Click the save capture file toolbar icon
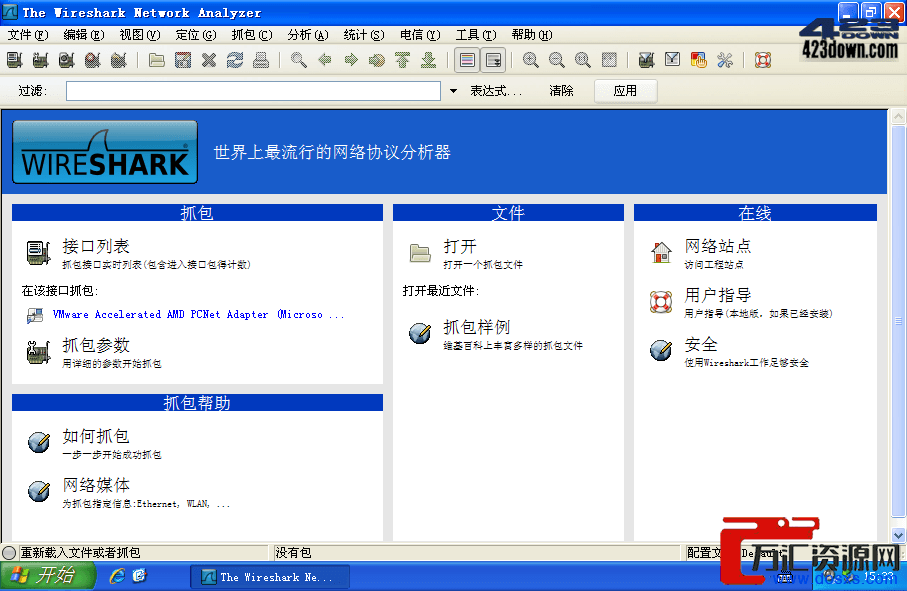Screen dimensions: 907x591 pos(183,60)
